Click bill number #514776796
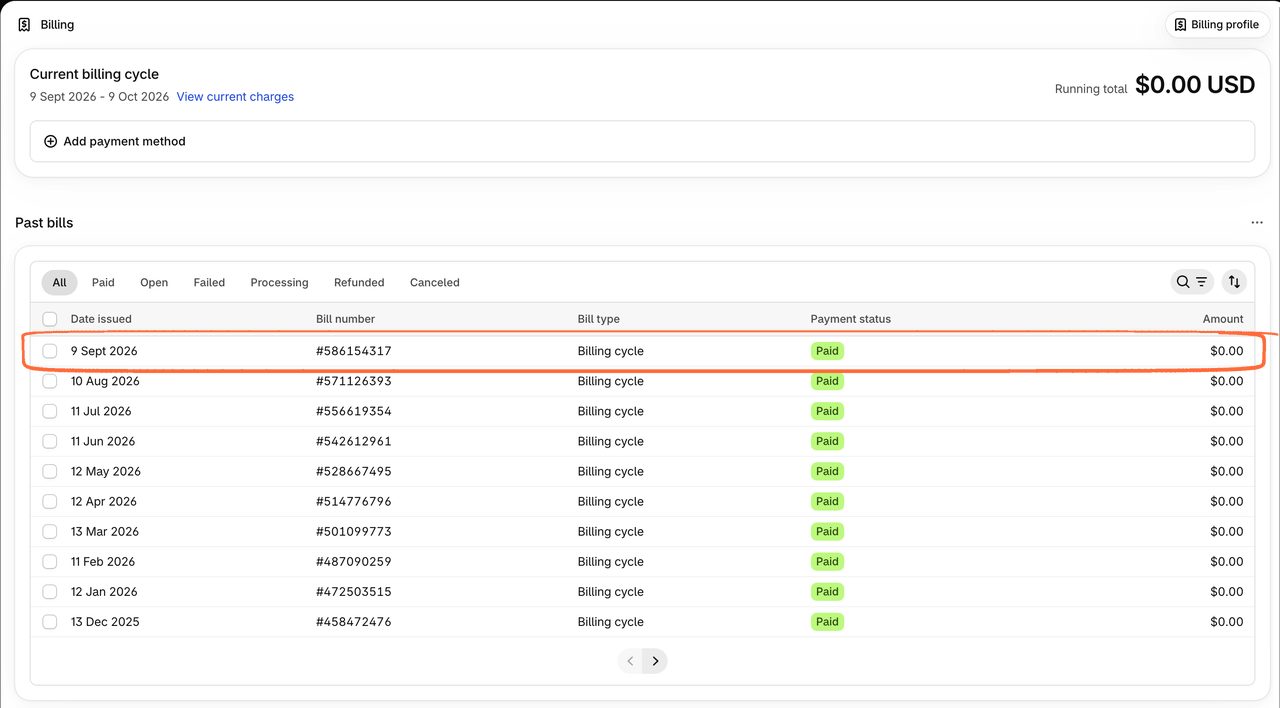Viewport: 1280px width, 708px height. (x=354, y=501)
